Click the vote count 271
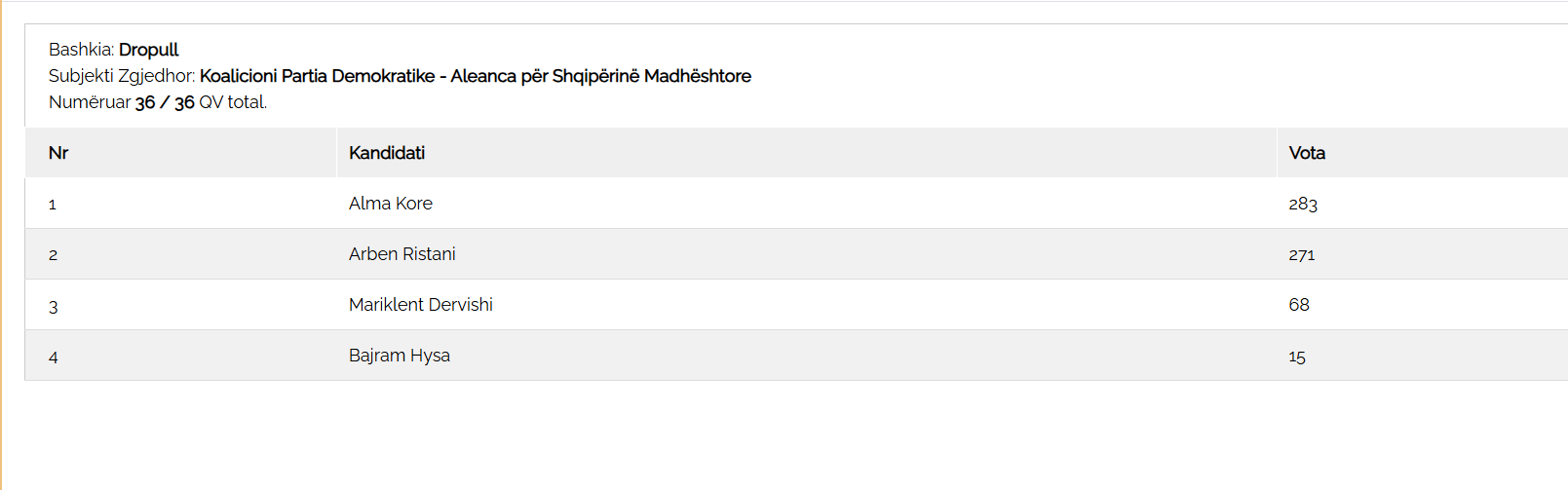This screenshot has width=1568, height=490. 1301,254
